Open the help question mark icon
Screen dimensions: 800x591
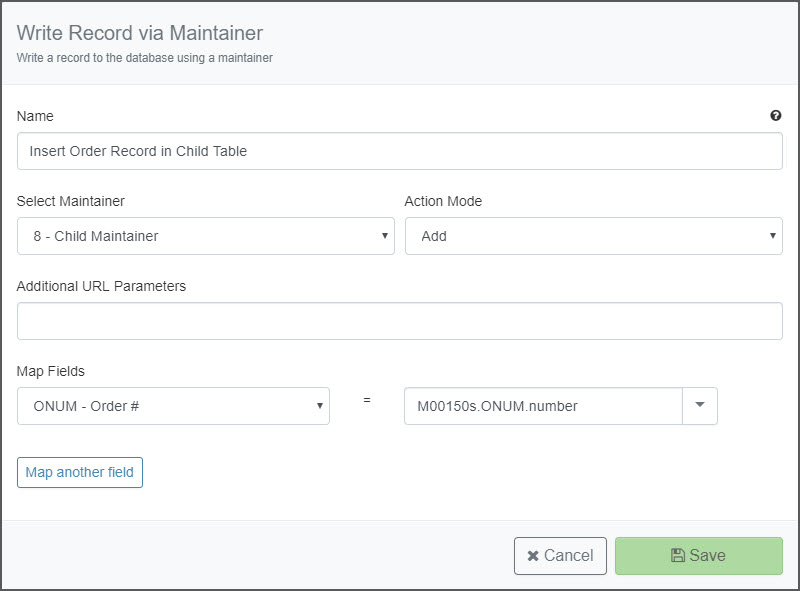(x=776, y=116)
